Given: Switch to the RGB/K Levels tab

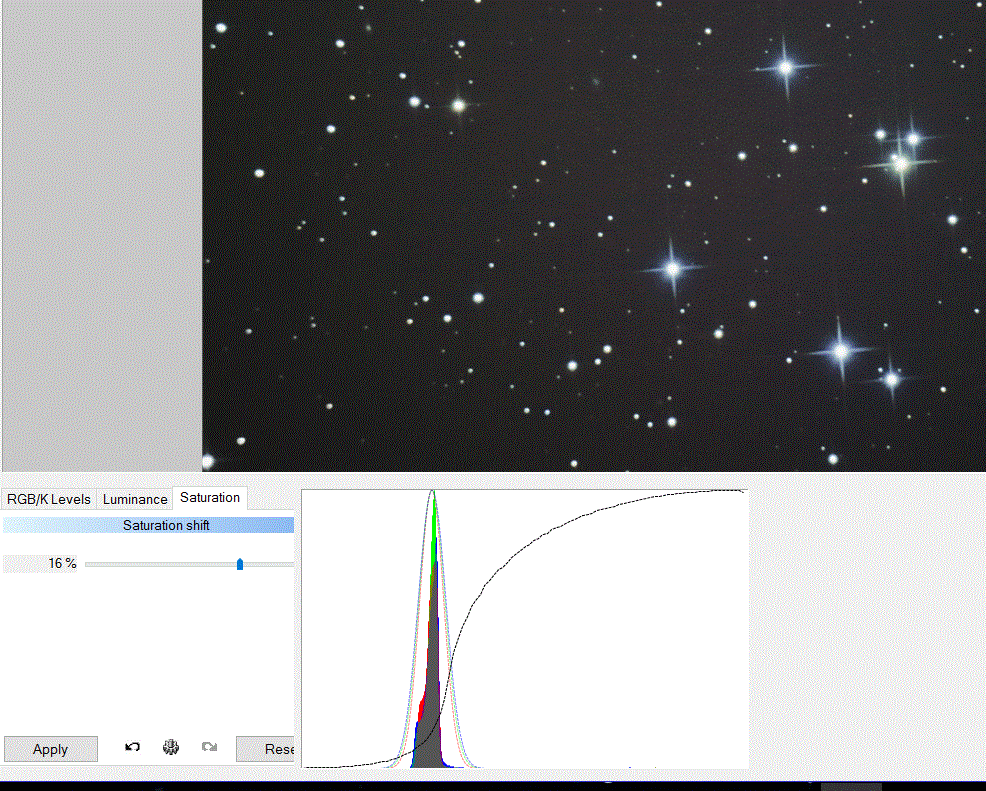Looking at the screenshot, I should [49, 498].
